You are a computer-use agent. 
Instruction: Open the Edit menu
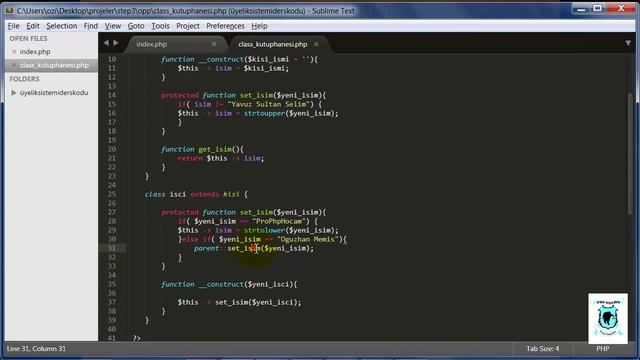click(x=33, y=26)
